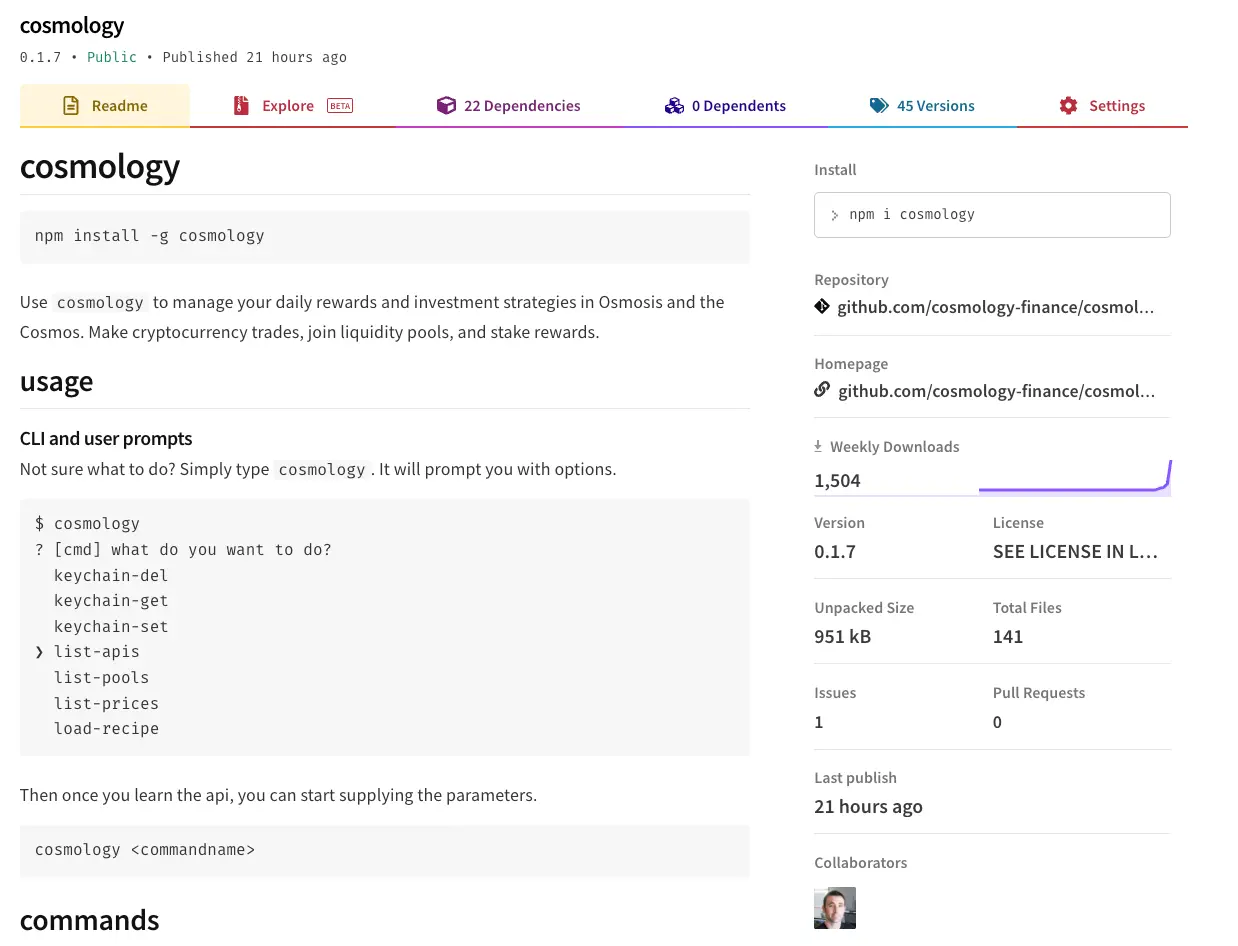Open the repository link github.com/cosmology-finance

pos(997,307)
